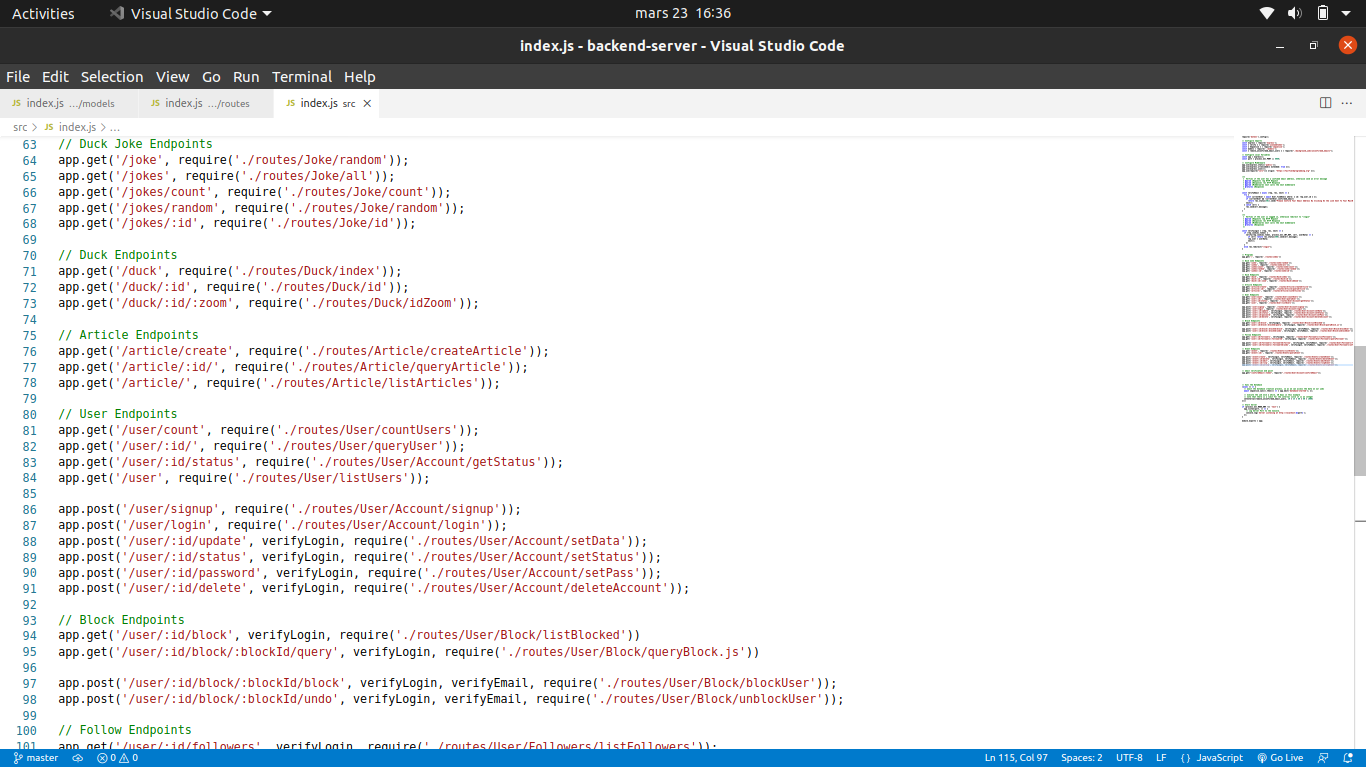Image resolution: width=1366 pixels, height=768 pixels.
Task: Switch to the models index.js tab
Action: coord(65,102)
